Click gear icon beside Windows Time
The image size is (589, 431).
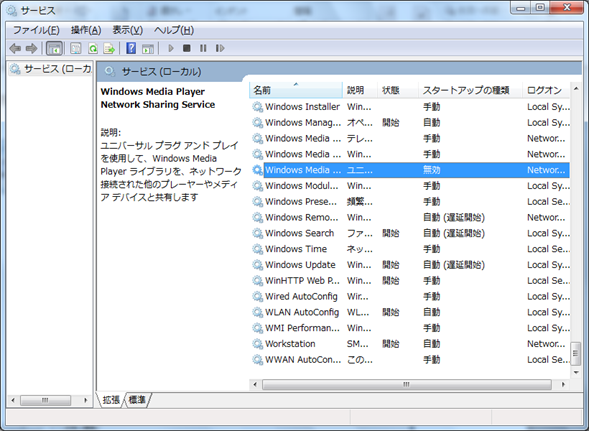[x=257, y=249]
